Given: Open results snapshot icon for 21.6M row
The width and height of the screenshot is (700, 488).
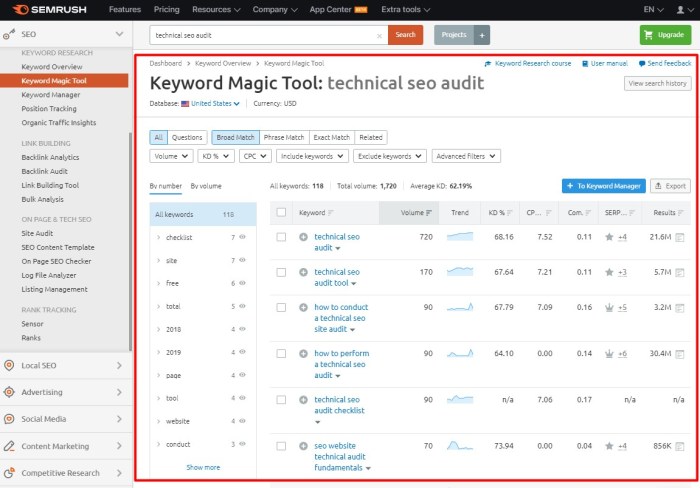Looking at the screenshot, I should (680, 237).
